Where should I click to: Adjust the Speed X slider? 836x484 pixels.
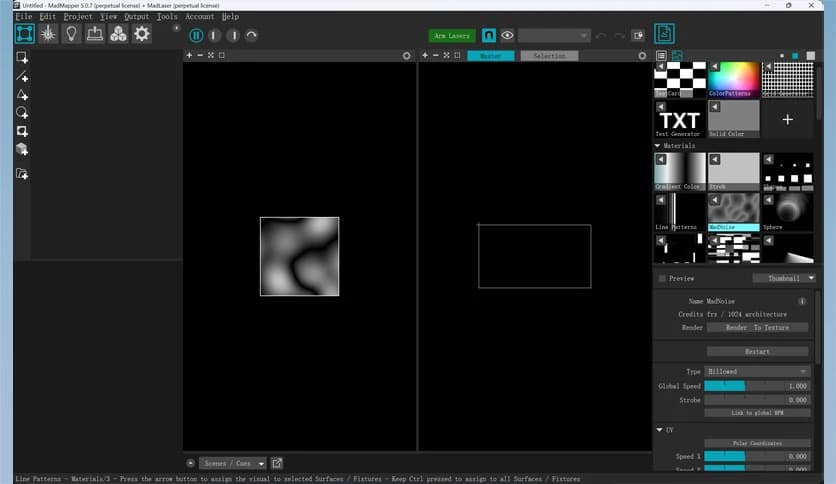(757, 456)
